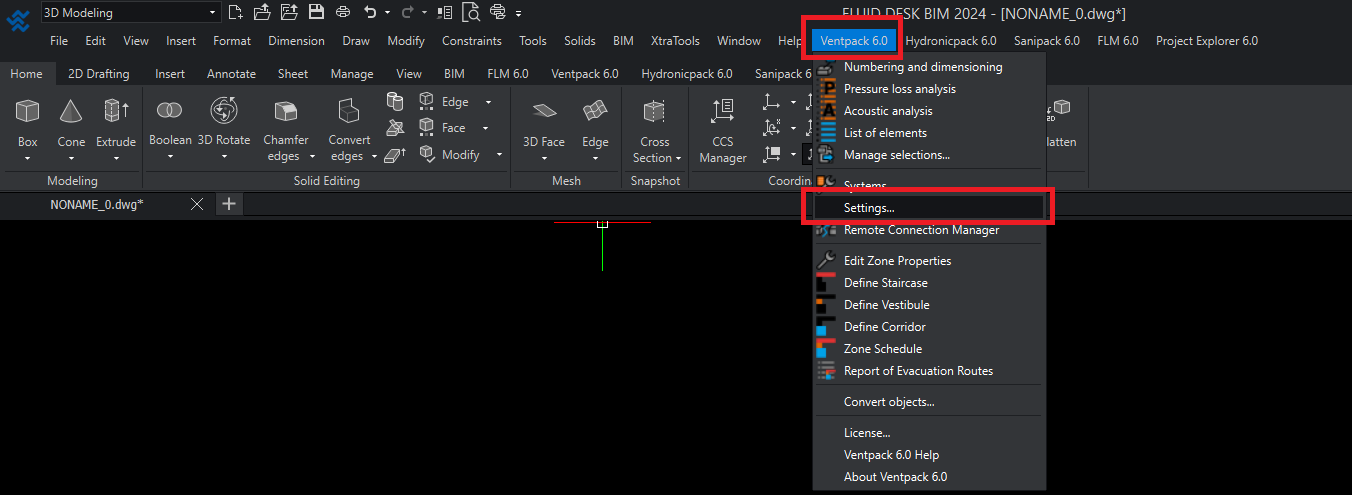Expand the Boolean dropdown arrow
Screen dimensions: 1352x495
(170, 157)
